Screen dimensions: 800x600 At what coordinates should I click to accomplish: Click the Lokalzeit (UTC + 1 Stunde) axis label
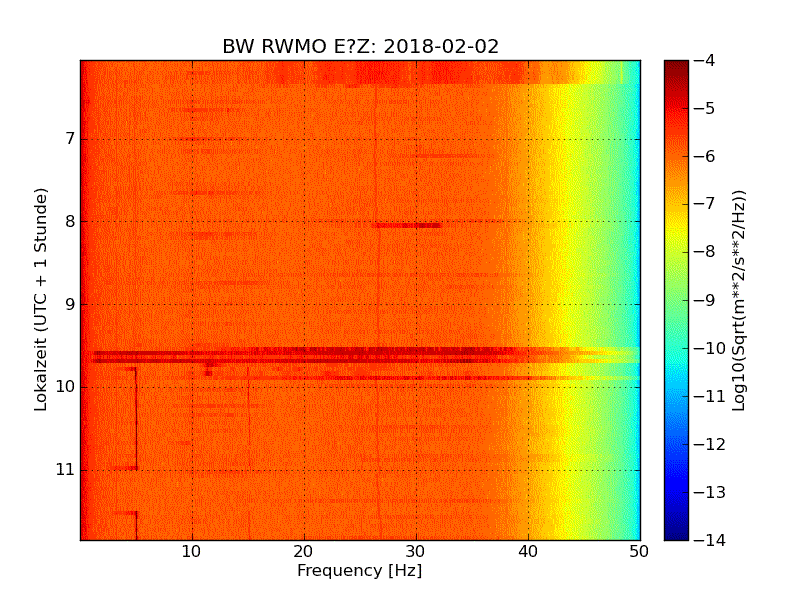41,300
